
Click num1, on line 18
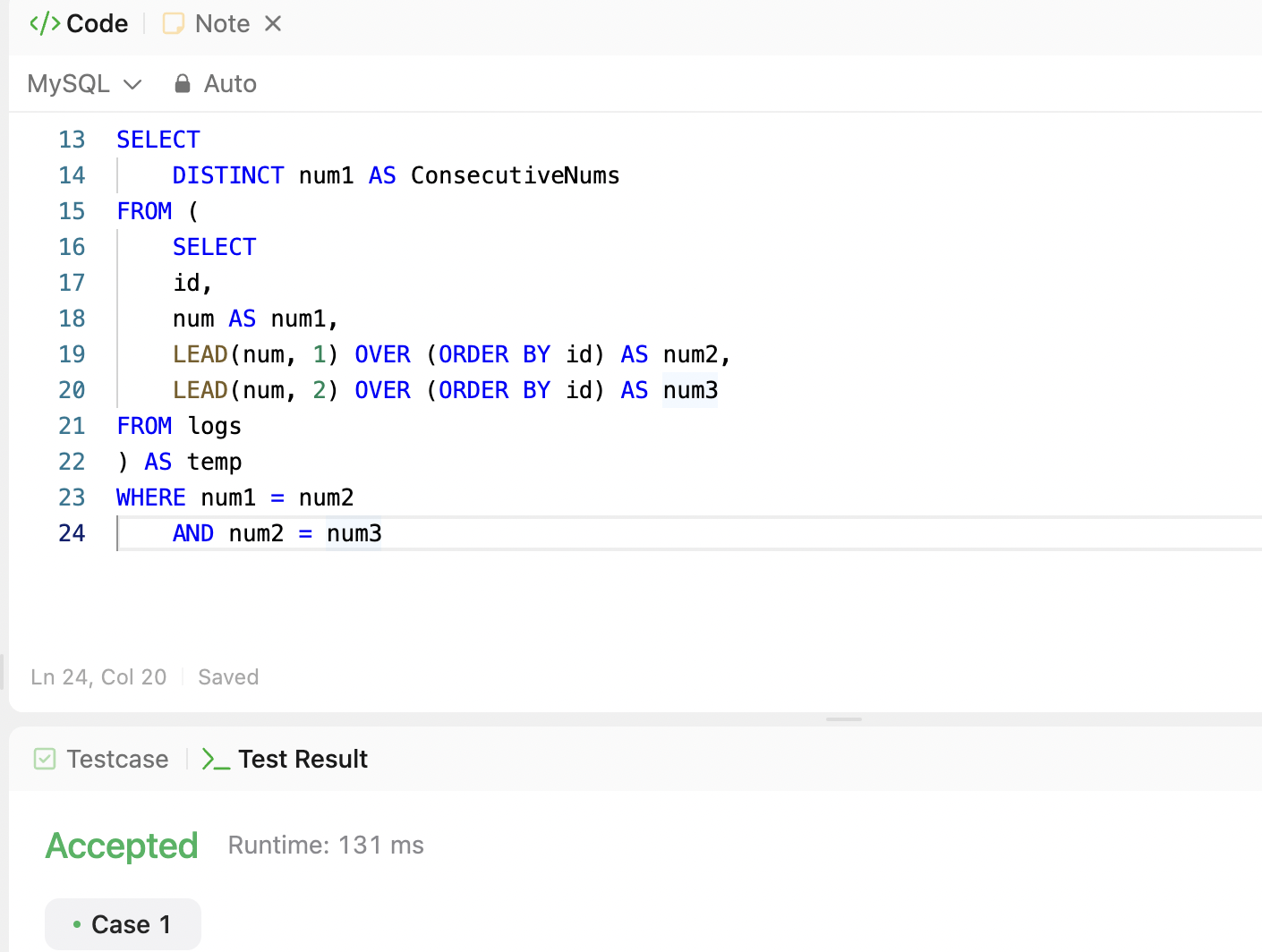point(305,319)
